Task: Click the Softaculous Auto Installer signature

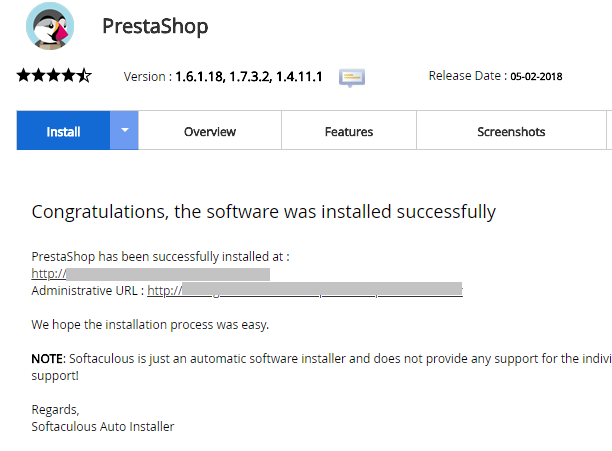Action: tap(103, 426)
